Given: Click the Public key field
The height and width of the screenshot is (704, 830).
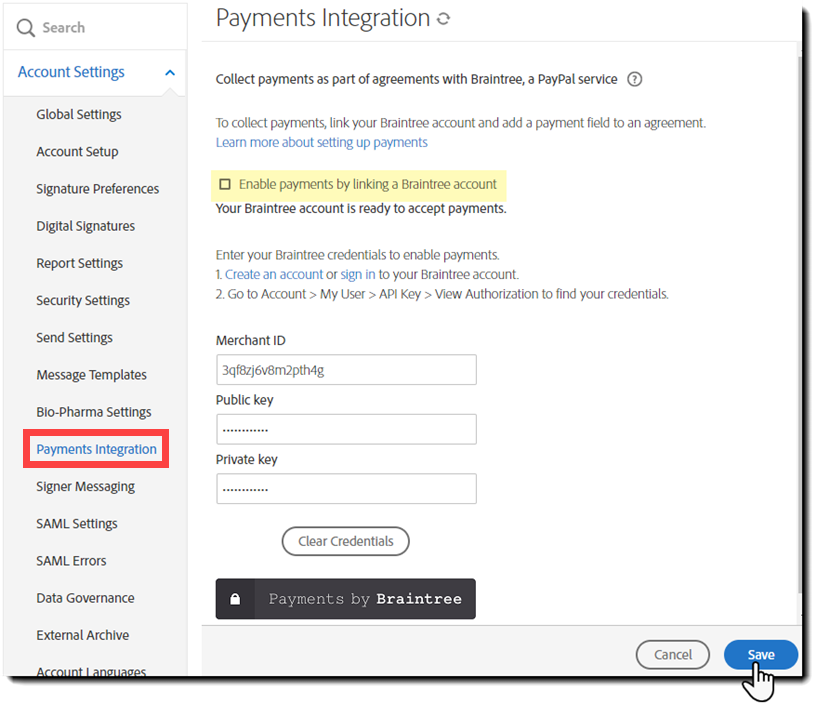Looking at the screenshot, I should [x=346, y=429].
